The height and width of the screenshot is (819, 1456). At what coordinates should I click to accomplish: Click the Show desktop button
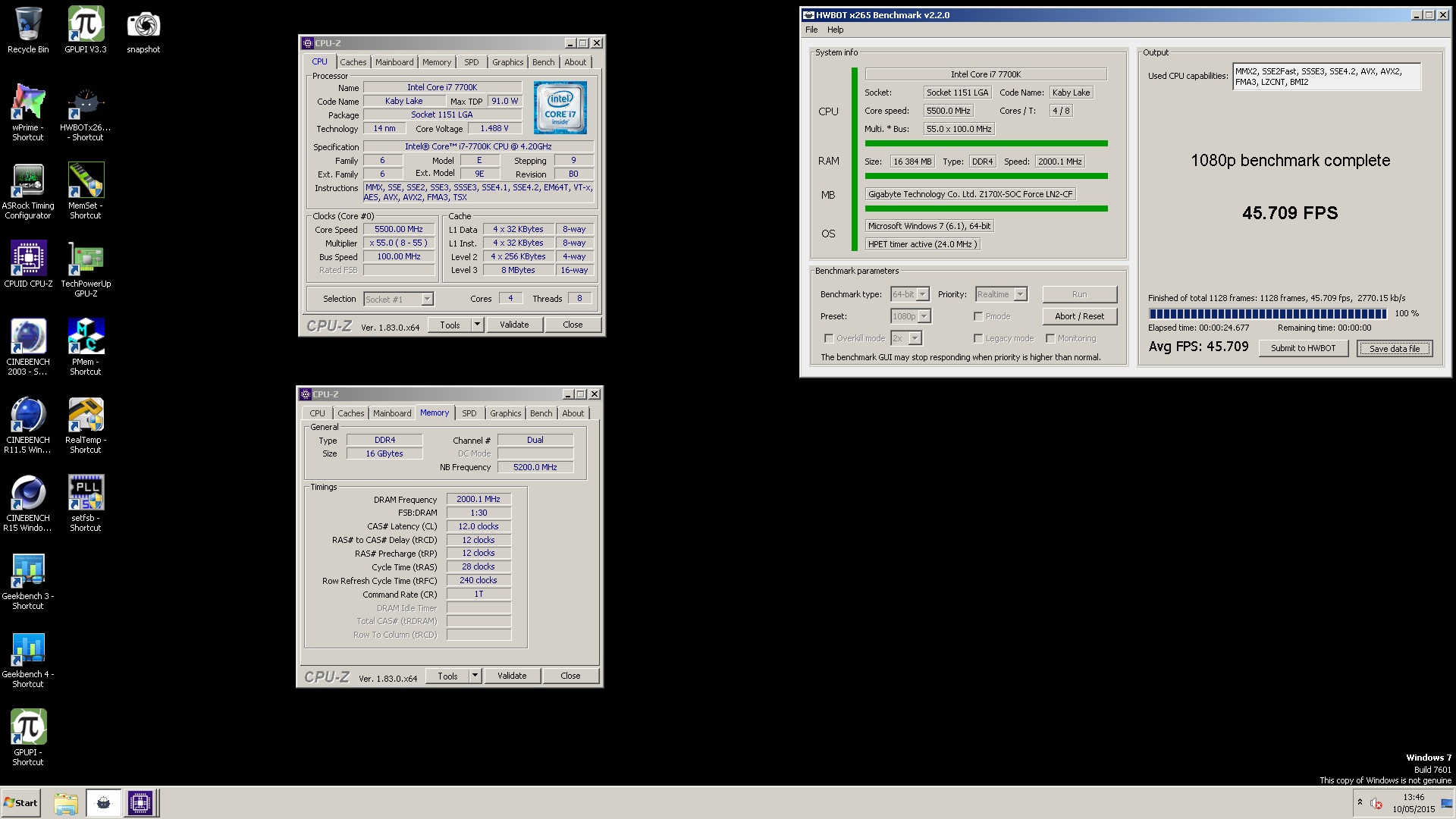1447,803
